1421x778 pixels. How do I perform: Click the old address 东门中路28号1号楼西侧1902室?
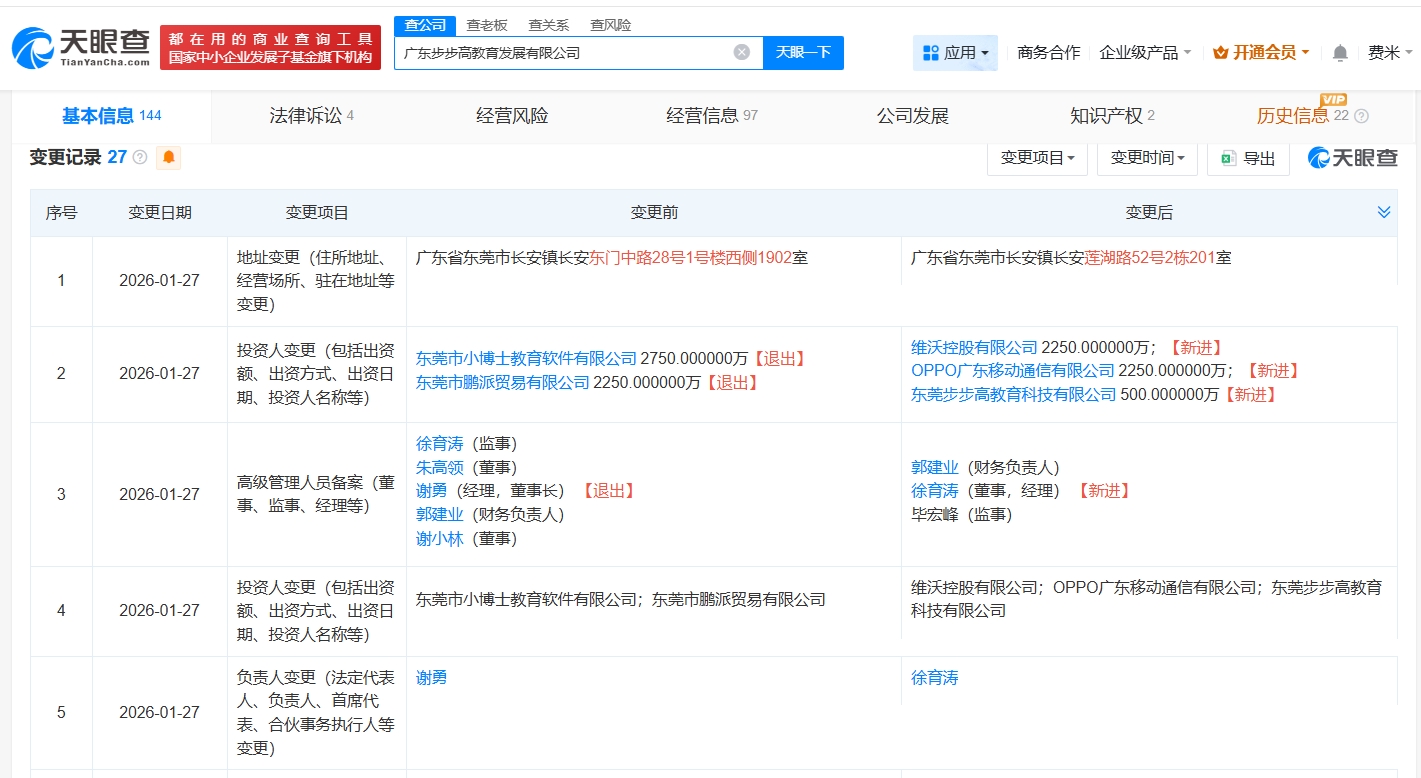click(698, 257)
